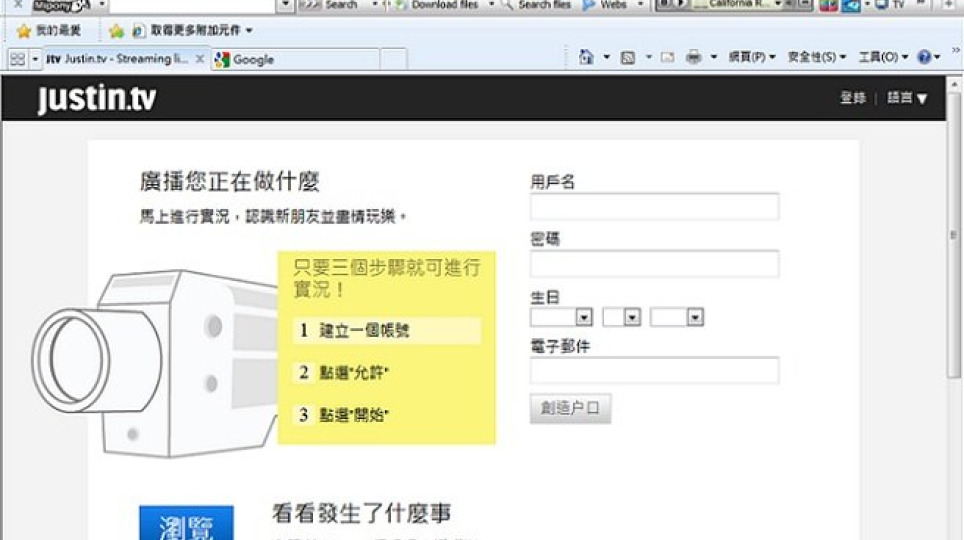
Task: Click the RSS feeds icon
Action: click(x=628, y=58)
